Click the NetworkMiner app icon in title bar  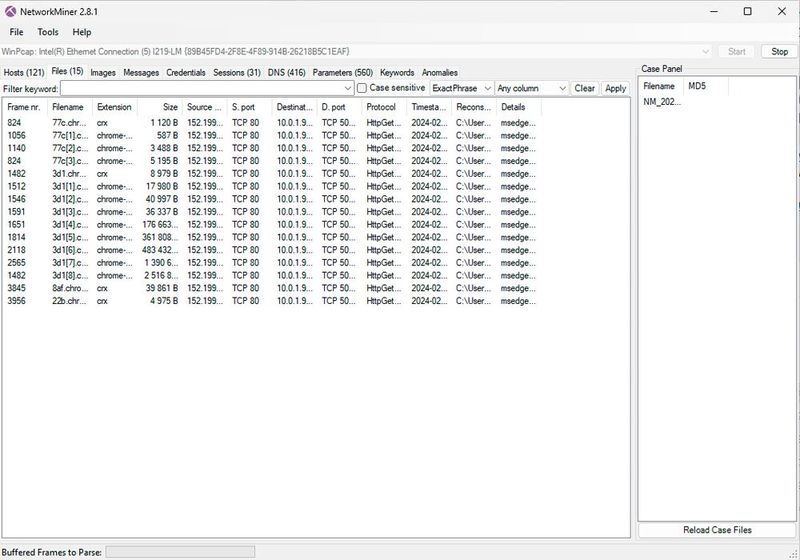(x=11, y=11)
